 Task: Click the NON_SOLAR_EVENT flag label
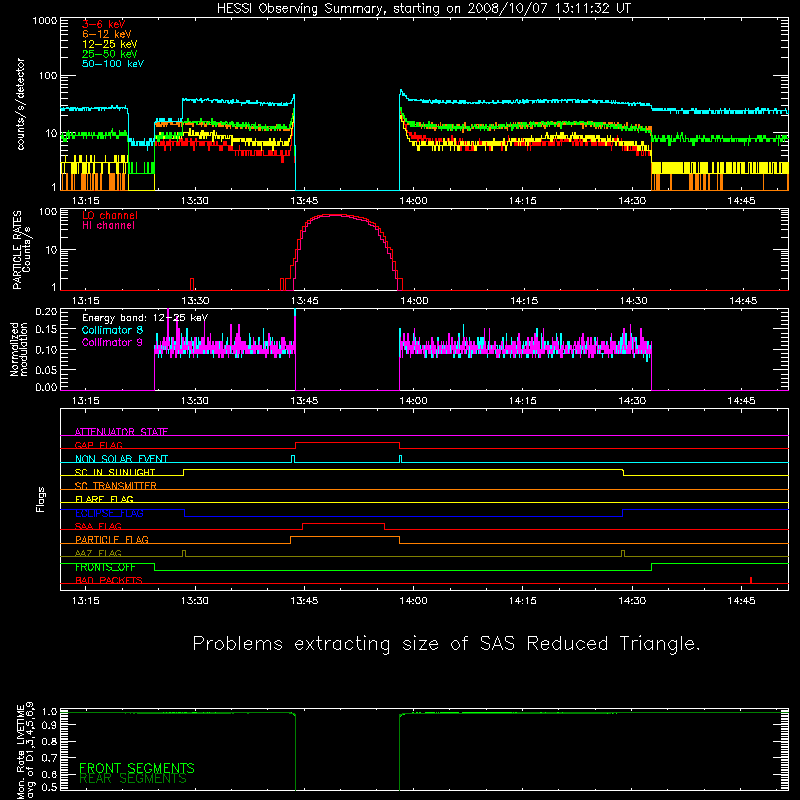coord(121,459)
